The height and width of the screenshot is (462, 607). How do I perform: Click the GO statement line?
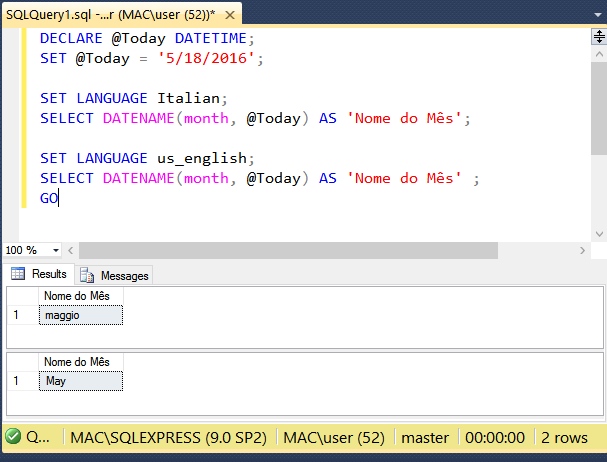pos(49,198)
